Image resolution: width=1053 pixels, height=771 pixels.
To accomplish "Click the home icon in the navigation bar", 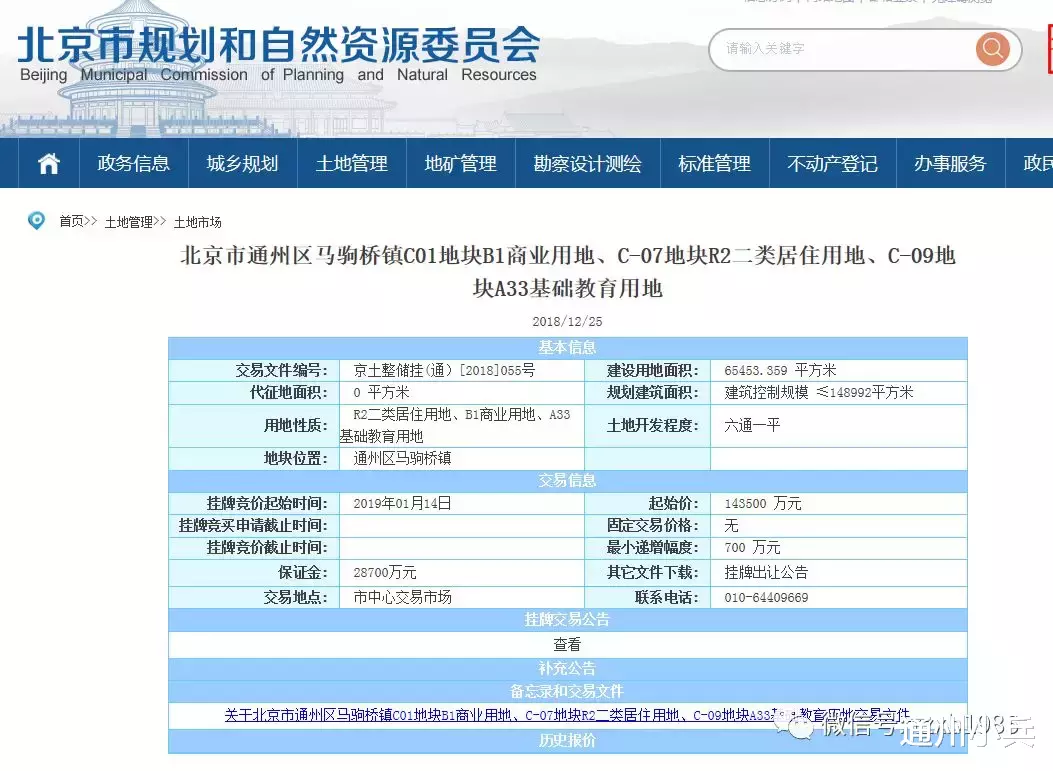I will pyautogui.click(x=46, y=163).
